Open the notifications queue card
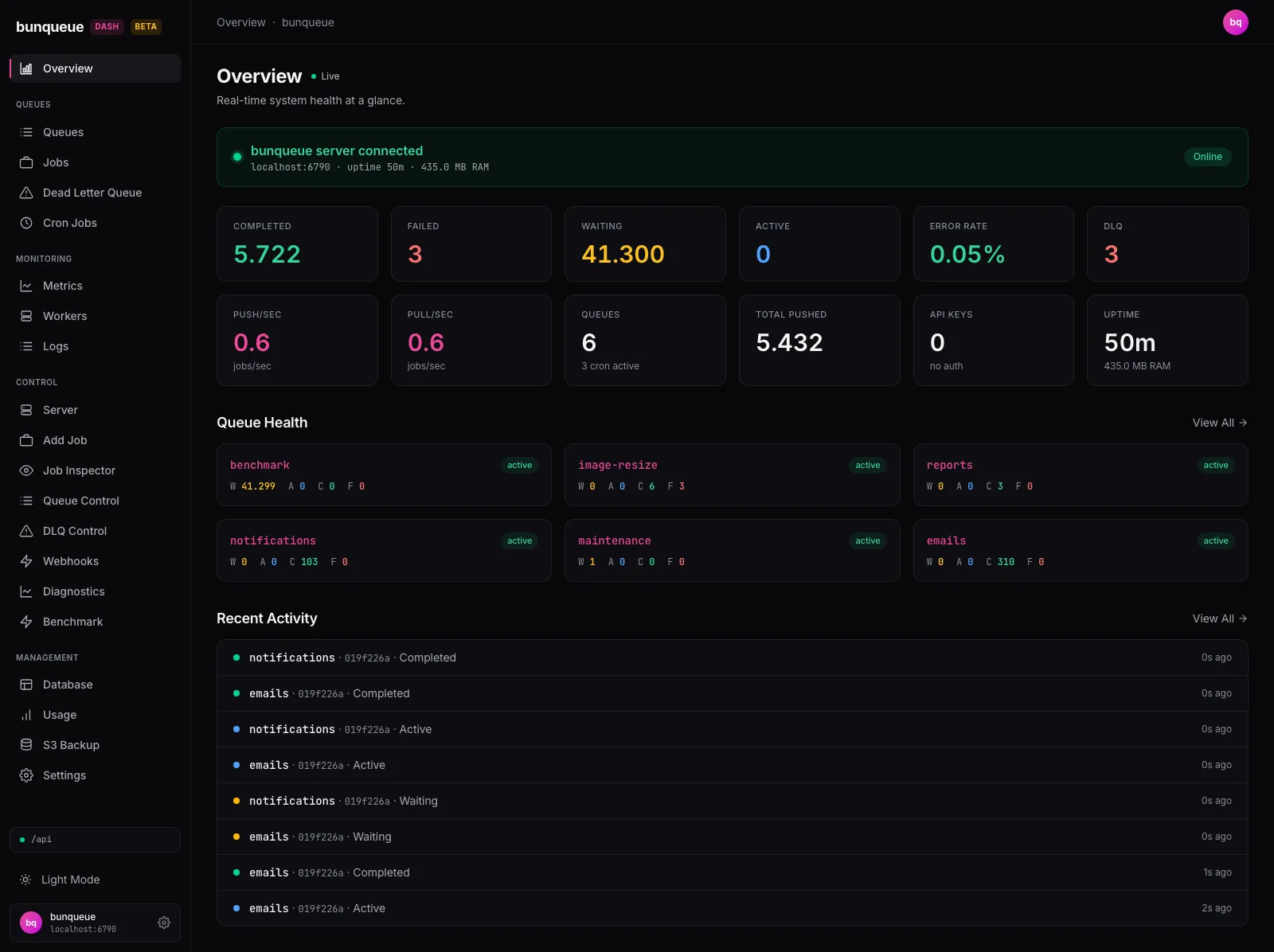 point(384,550)
